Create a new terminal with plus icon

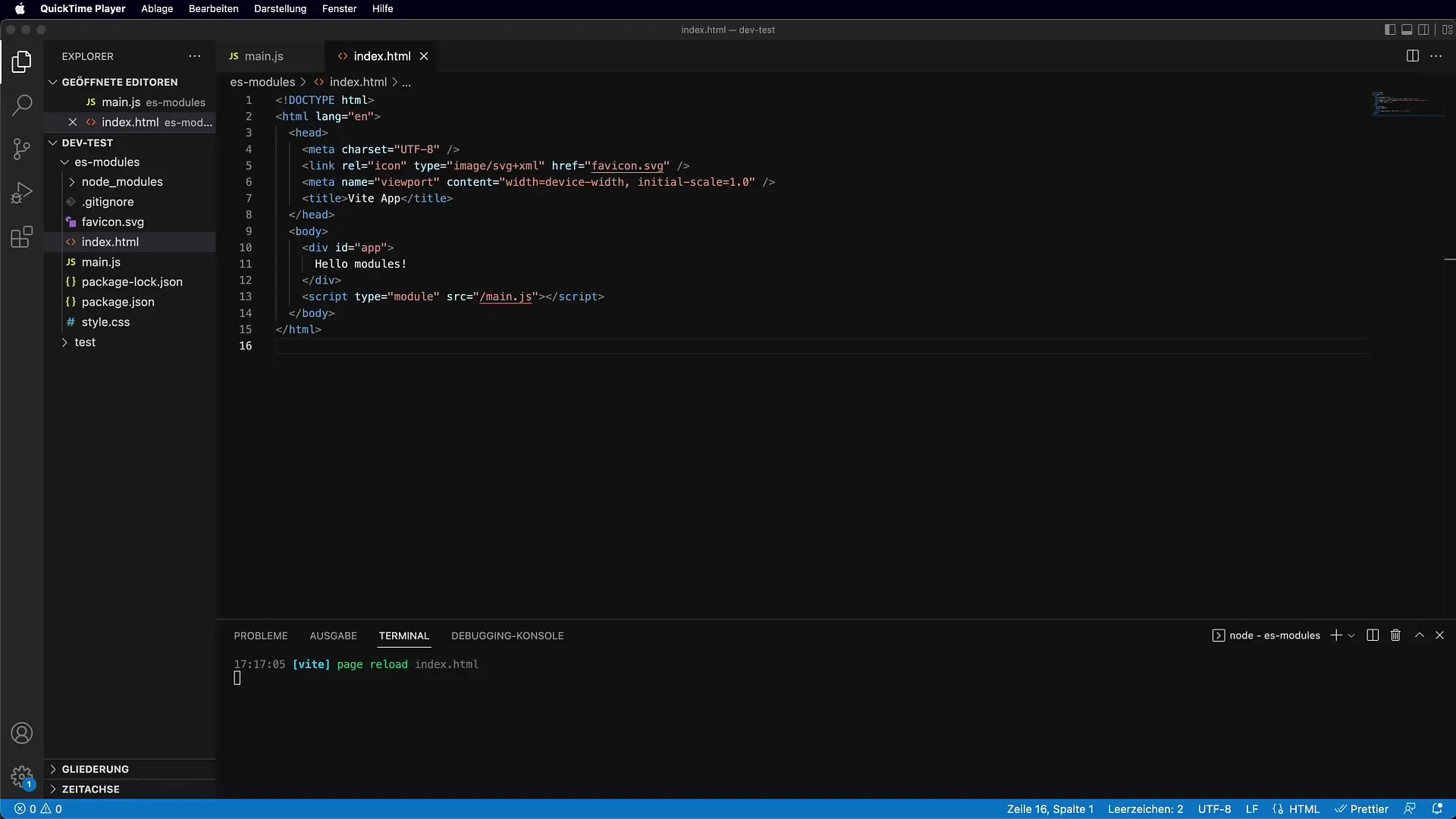tap(1336, 635)
